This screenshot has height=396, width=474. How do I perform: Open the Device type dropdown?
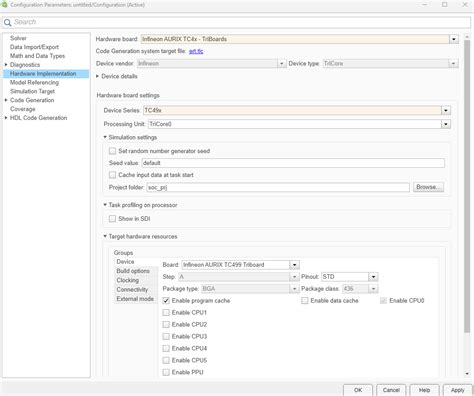(x=453, y=63)
